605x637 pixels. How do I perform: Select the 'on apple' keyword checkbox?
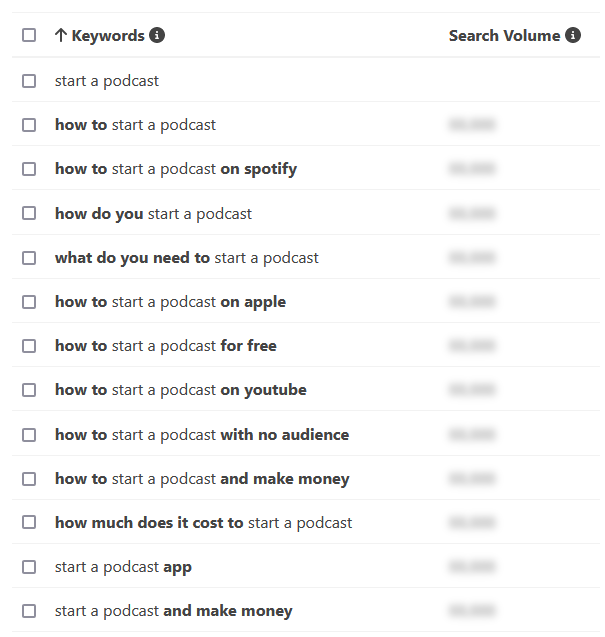(x=29, y=302)
